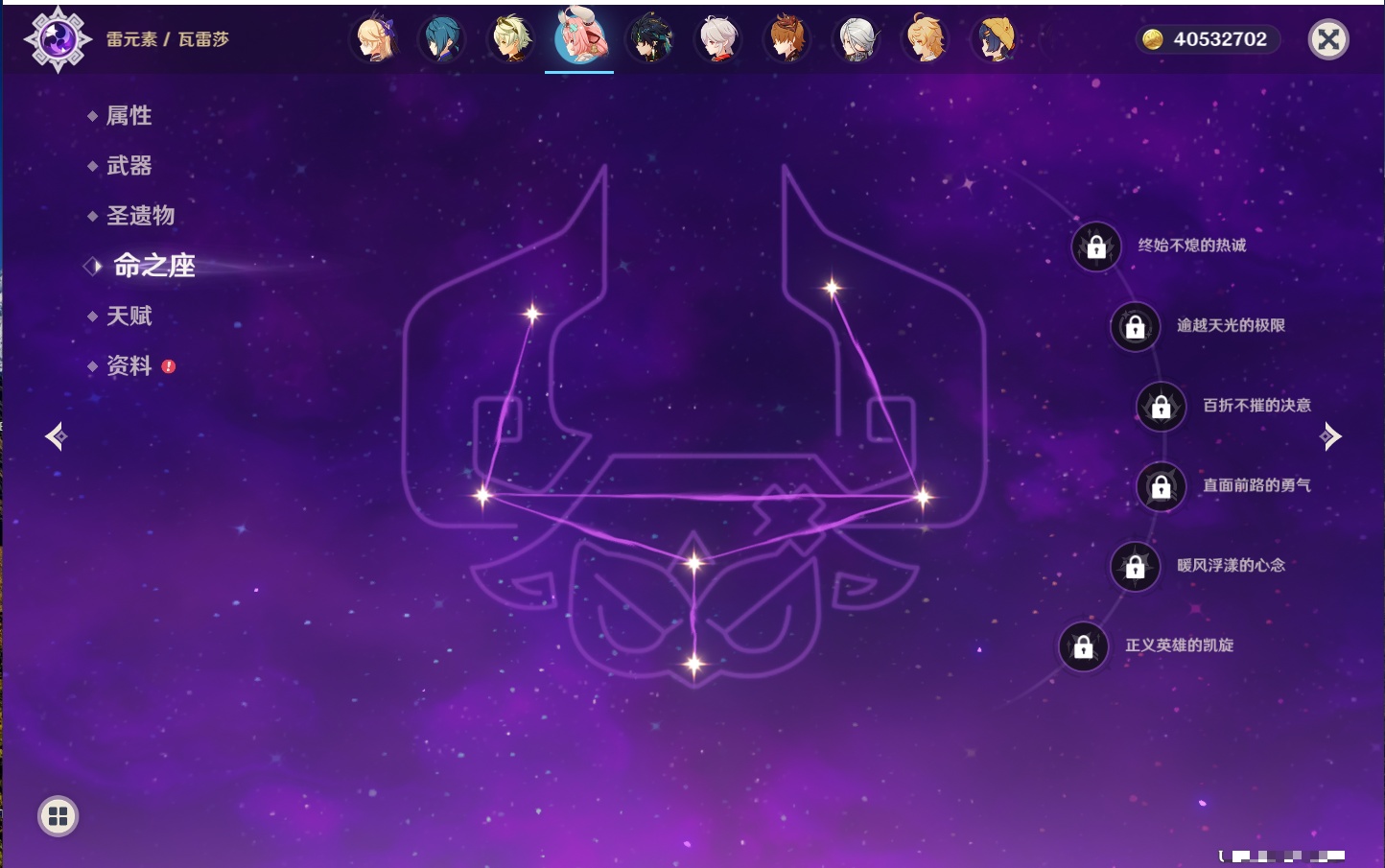This screenshot has width=1385, height=868.
Task: Click constellation name 直面前路的勇气
Action: [x=1257, y=485]
